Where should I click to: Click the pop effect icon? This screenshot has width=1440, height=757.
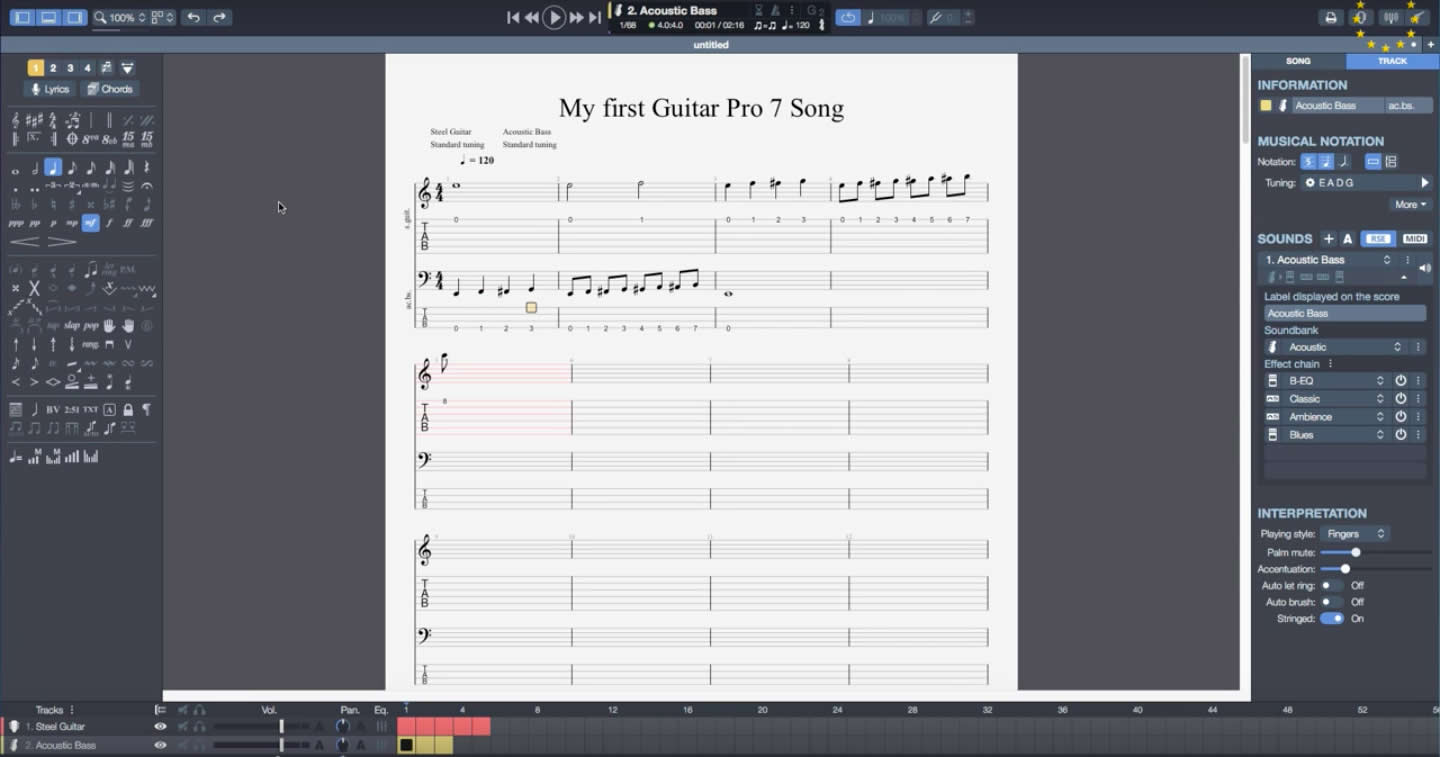coord(90,325)
